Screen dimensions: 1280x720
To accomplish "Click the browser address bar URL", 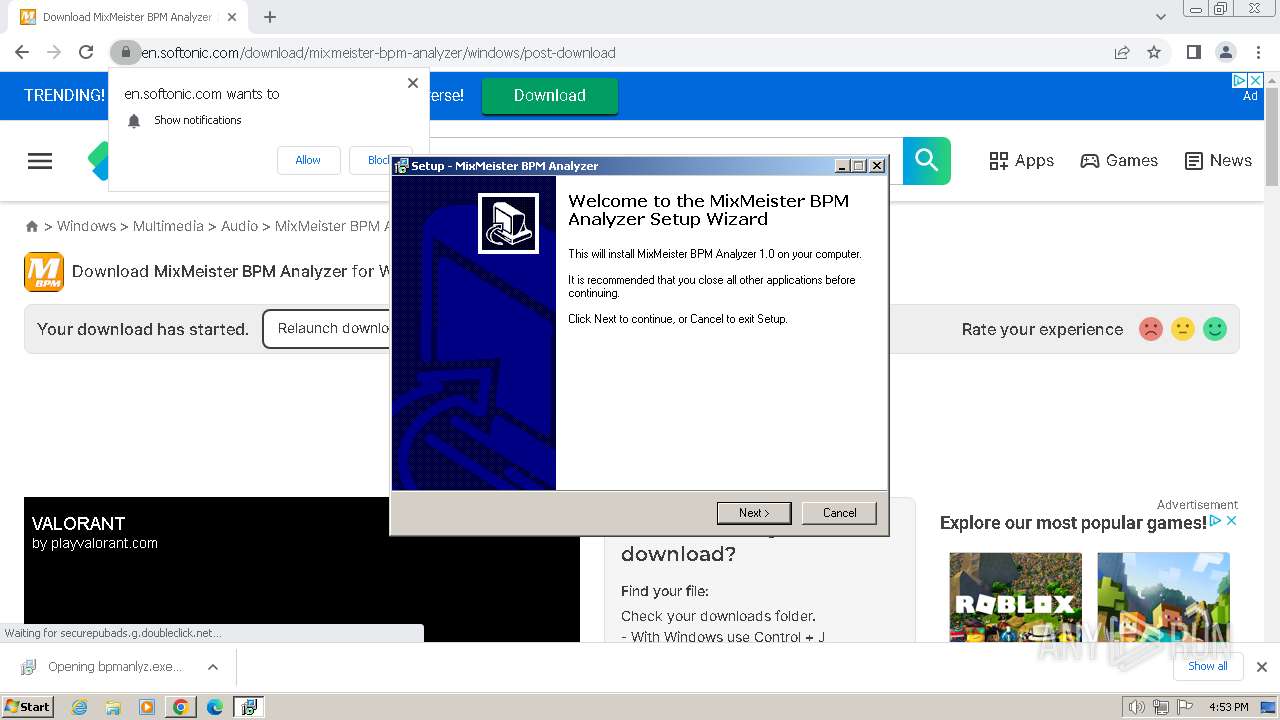I will point(378,52).
